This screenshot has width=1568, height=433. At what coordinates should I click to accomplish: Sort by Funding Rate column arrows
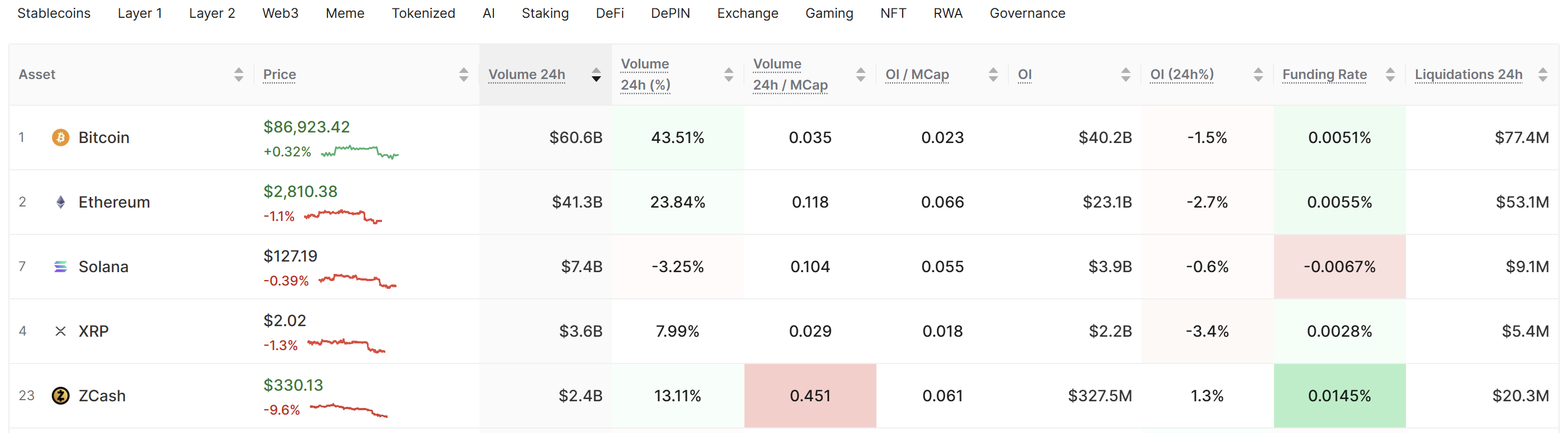coord(1390,74)
